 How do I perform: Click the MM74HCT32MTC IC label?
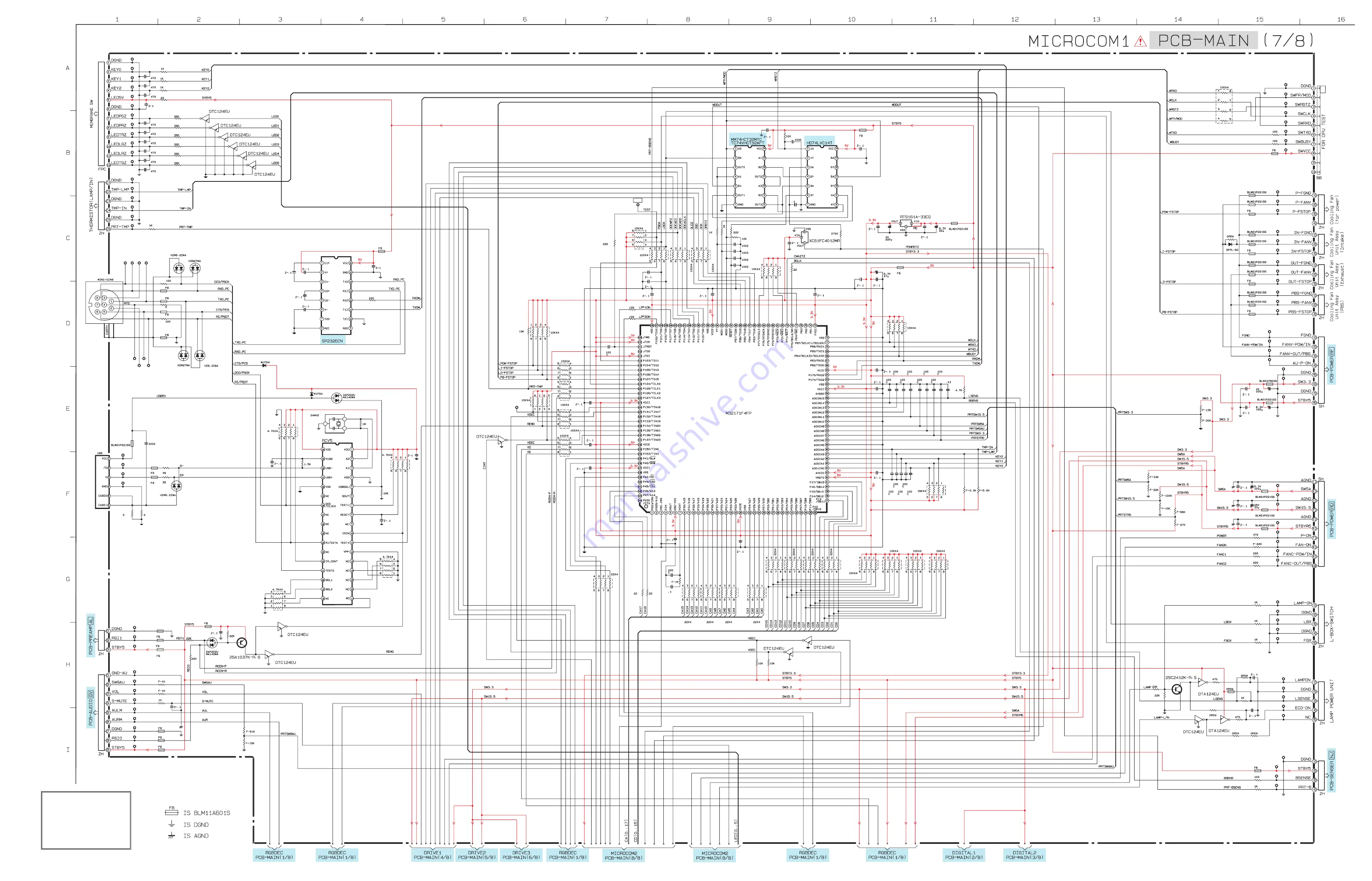click(x=746, y=139)
